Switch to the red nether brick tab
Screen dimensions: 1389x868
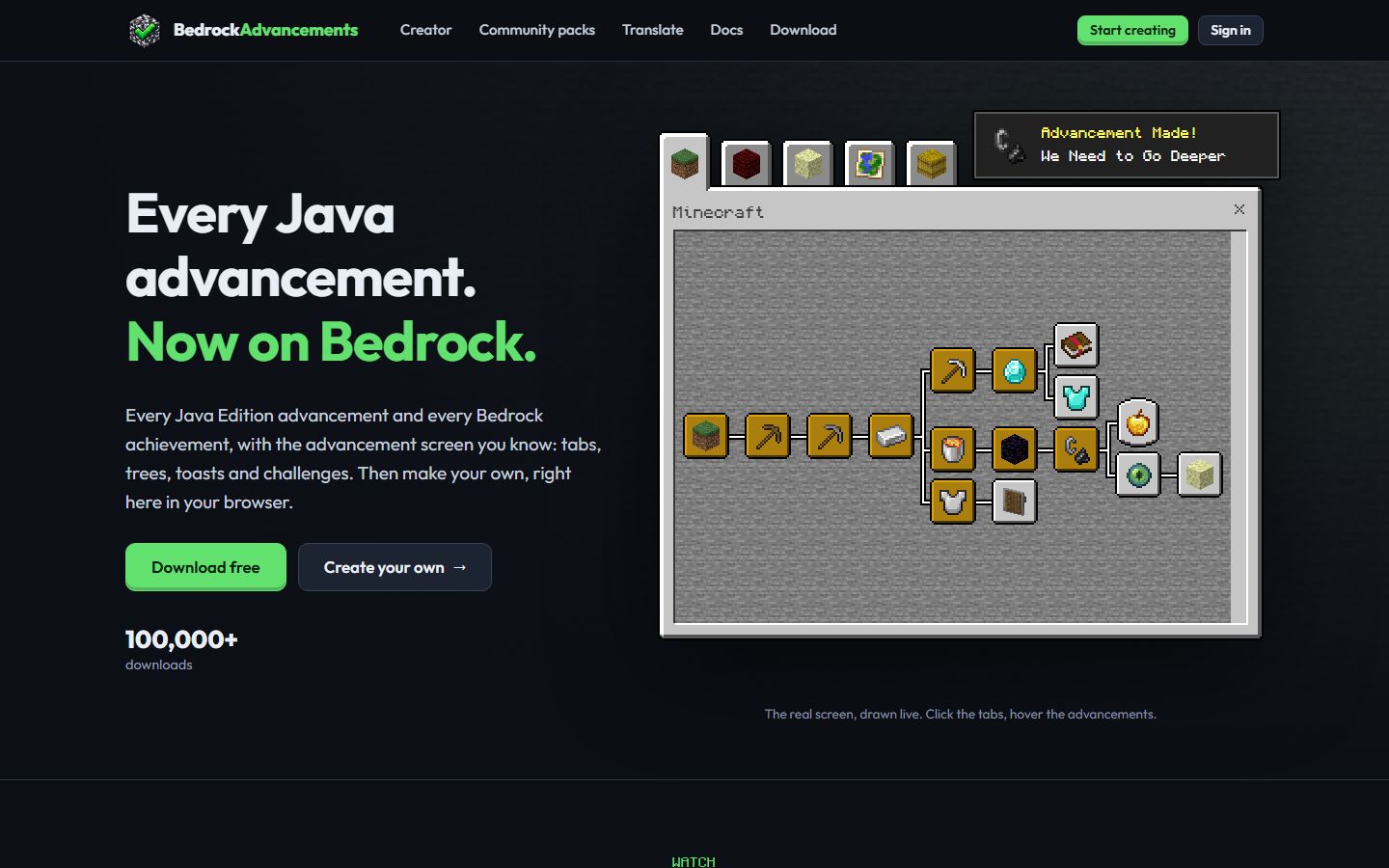(747, 164)
